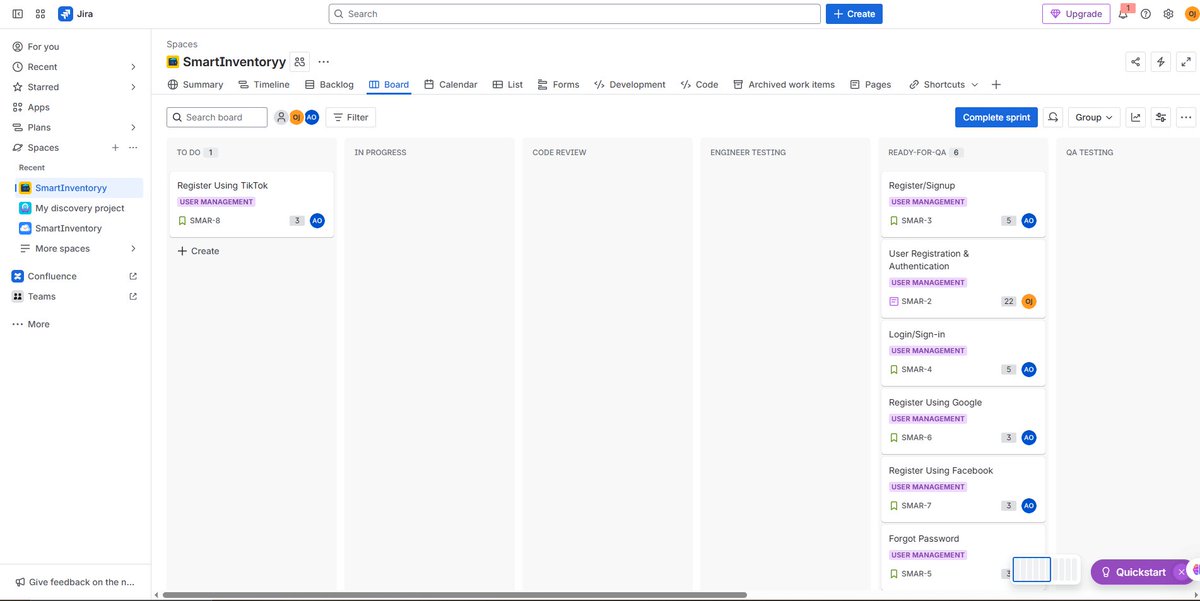Expand the Starred menu chevron

tap(133, 87)
